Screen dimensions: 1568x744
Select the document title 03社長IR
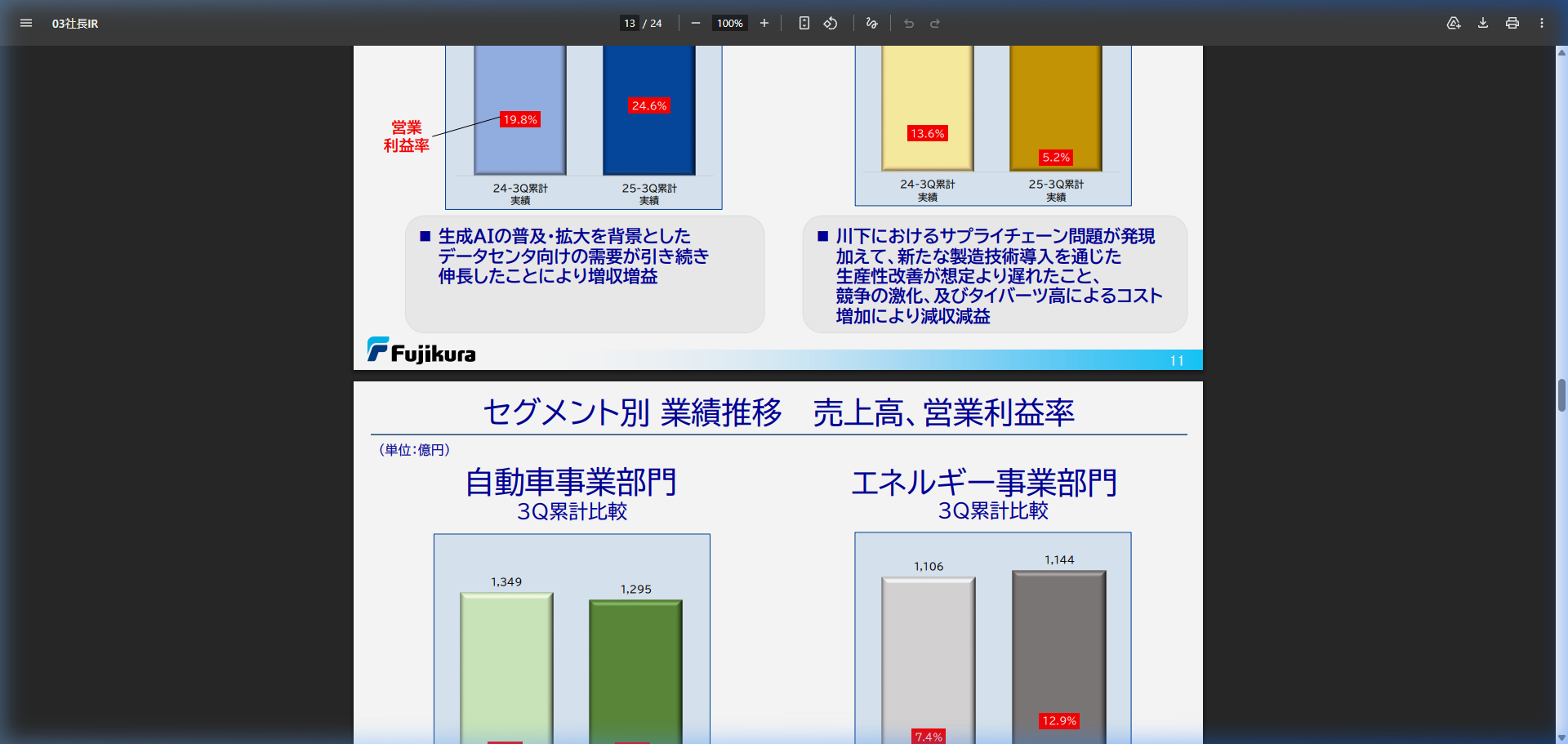[76, 24]
